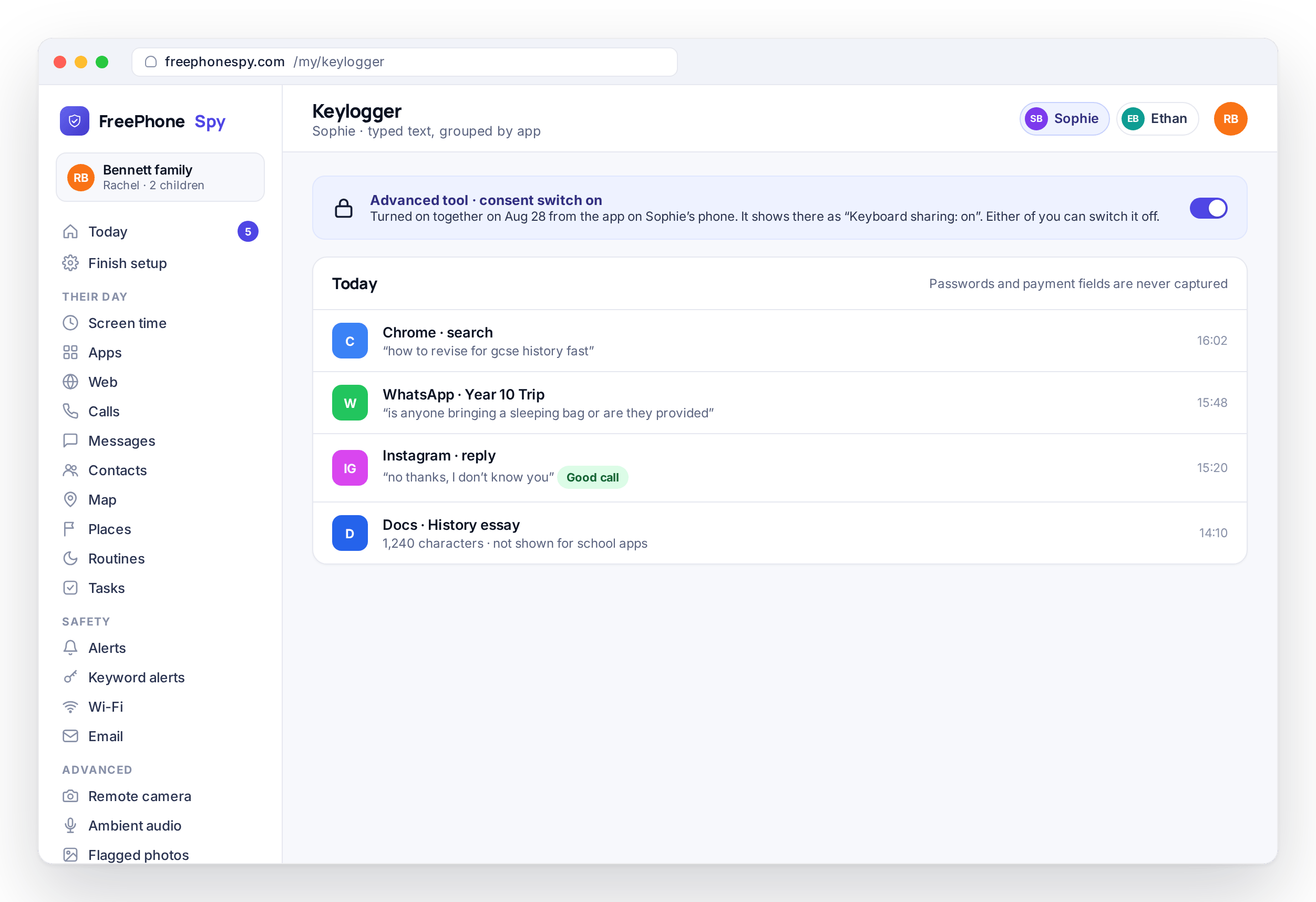
Task: Click the Apps grid icon
Action: (70, 353)
